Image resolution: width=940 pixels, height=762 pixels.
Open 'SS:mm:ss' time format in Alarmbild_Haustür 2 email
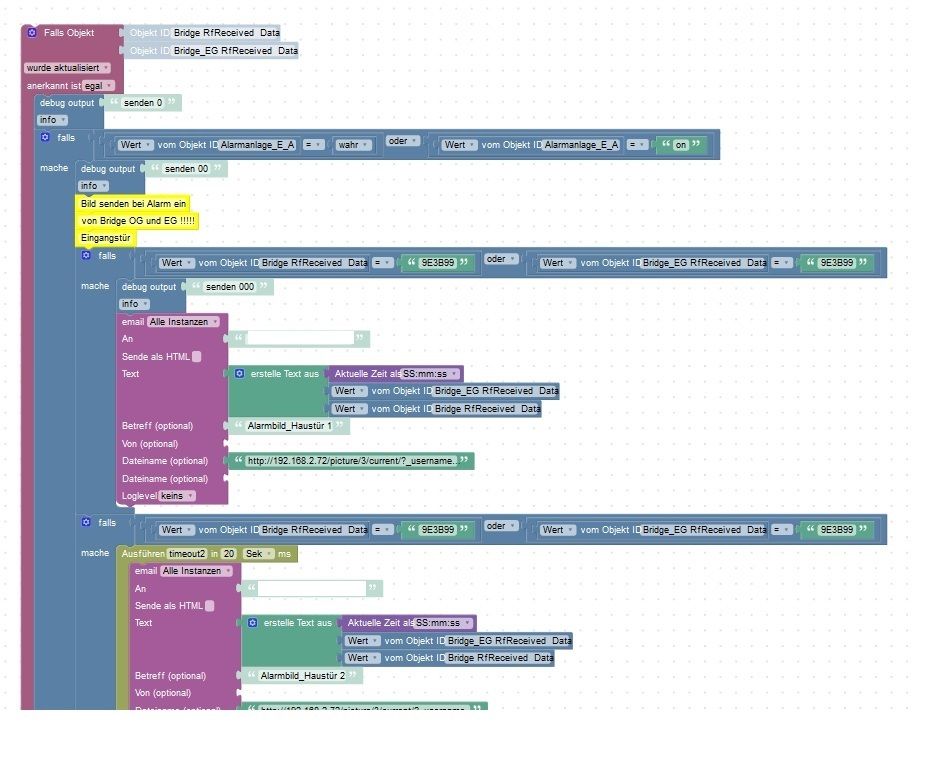click(x=444, y=623)
